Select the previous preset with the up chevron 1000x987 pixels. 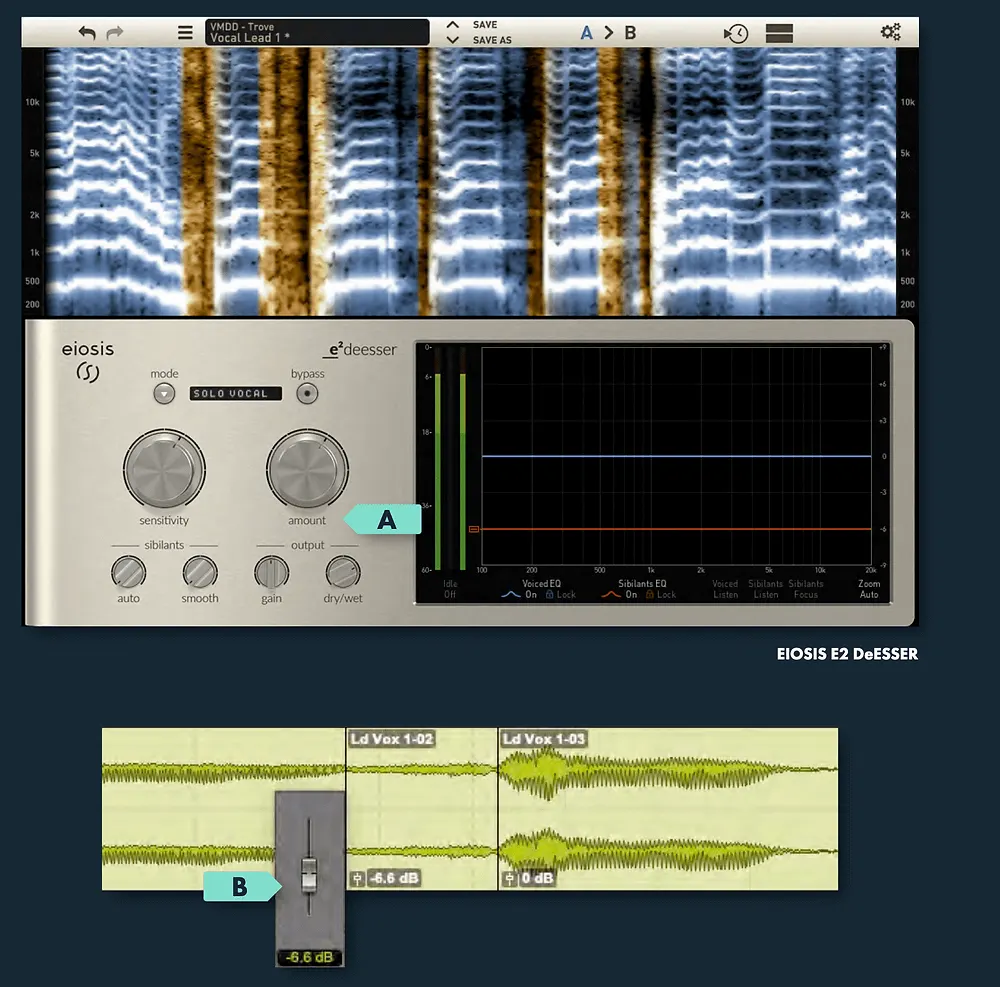tap(452, 25)
